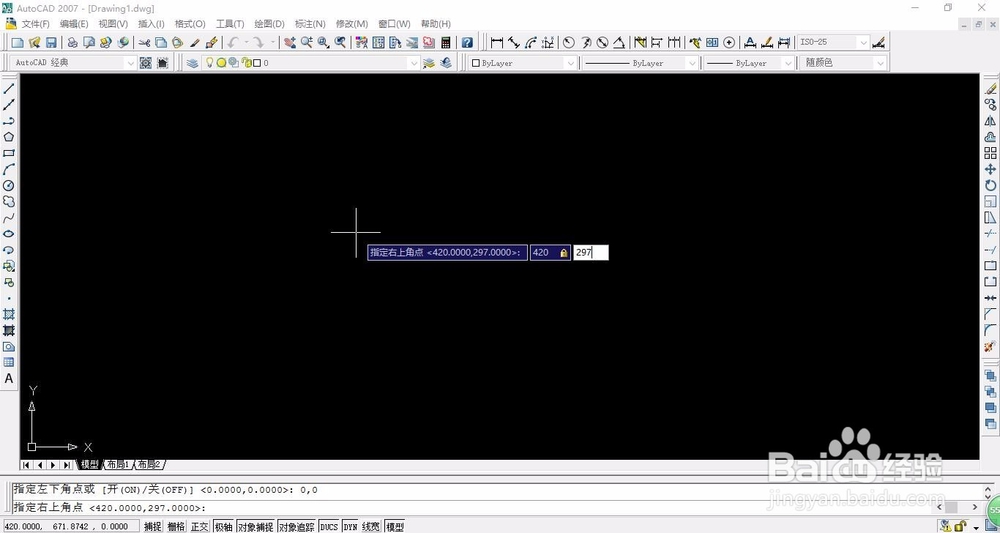Screen dimensions: 1000x533
Task: Expand the Redo history dropdown arrow
Action: pos(273,43)
